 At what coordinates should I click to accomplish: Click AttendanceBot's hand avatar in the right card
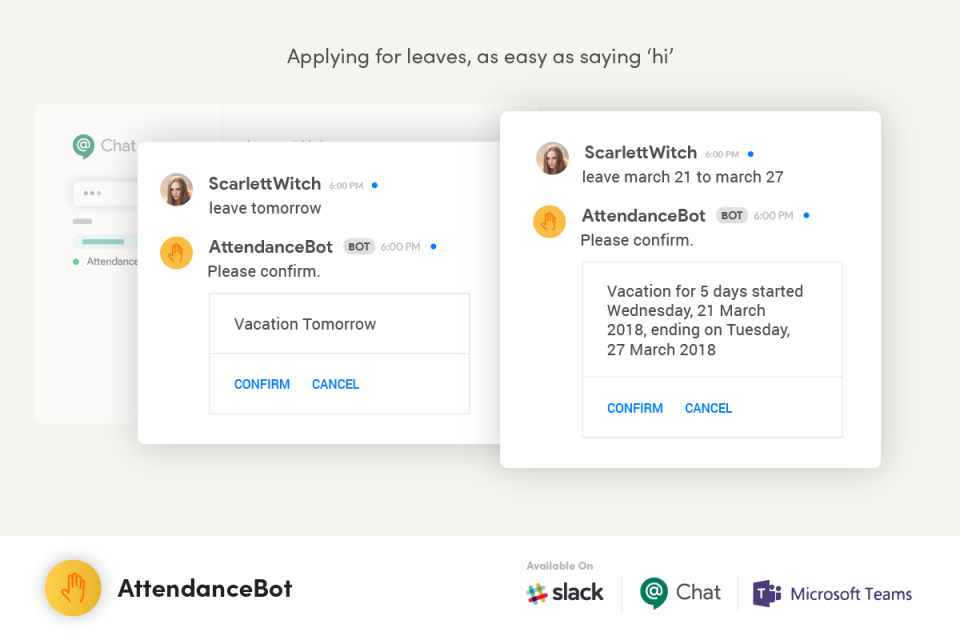pyautogui.click(x=549, y=222)
